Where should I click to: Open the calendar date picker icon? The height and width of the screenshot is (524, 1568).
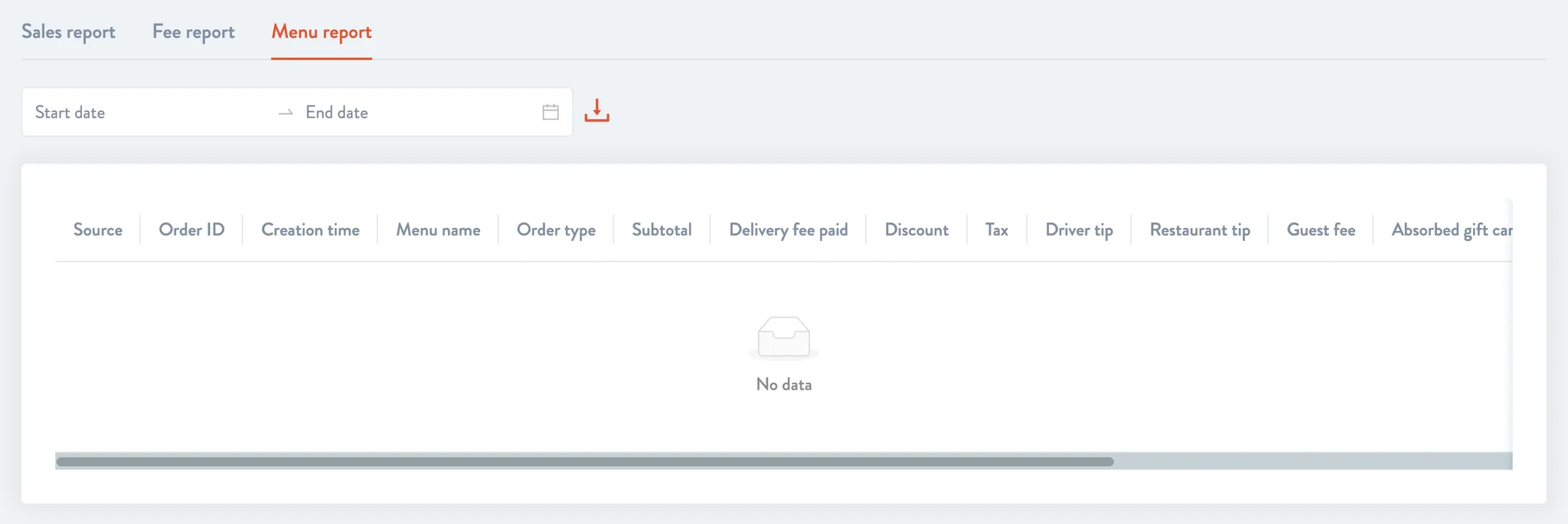[550, 112]
